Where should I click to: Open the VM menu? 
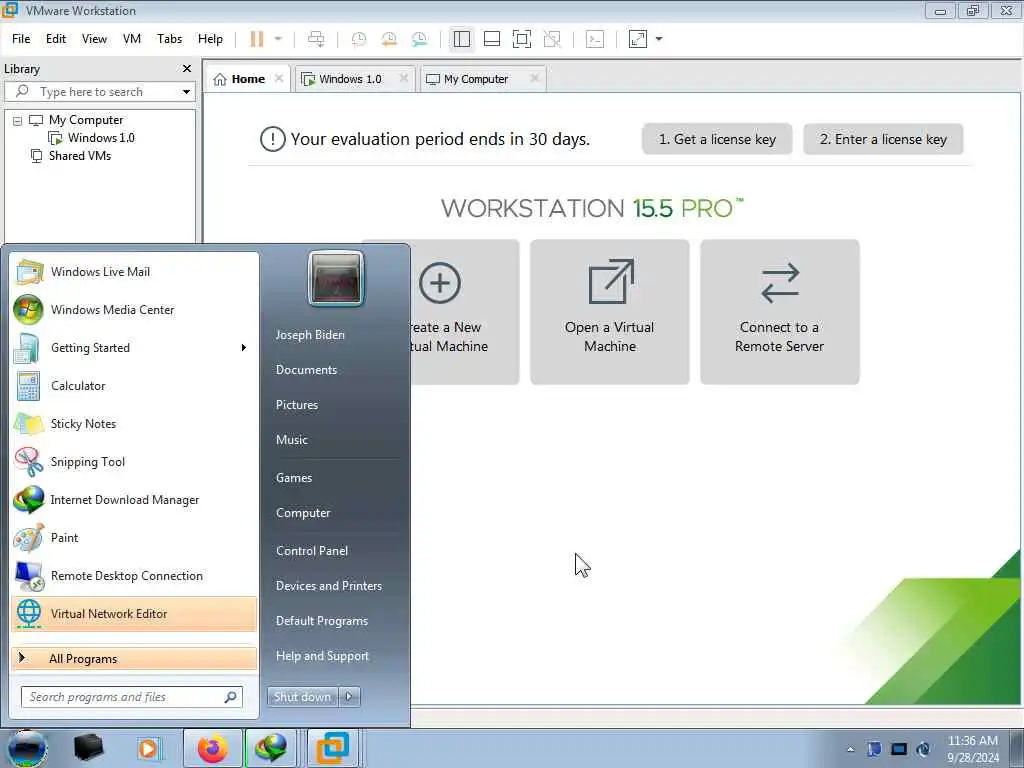[x=132, y=39]
